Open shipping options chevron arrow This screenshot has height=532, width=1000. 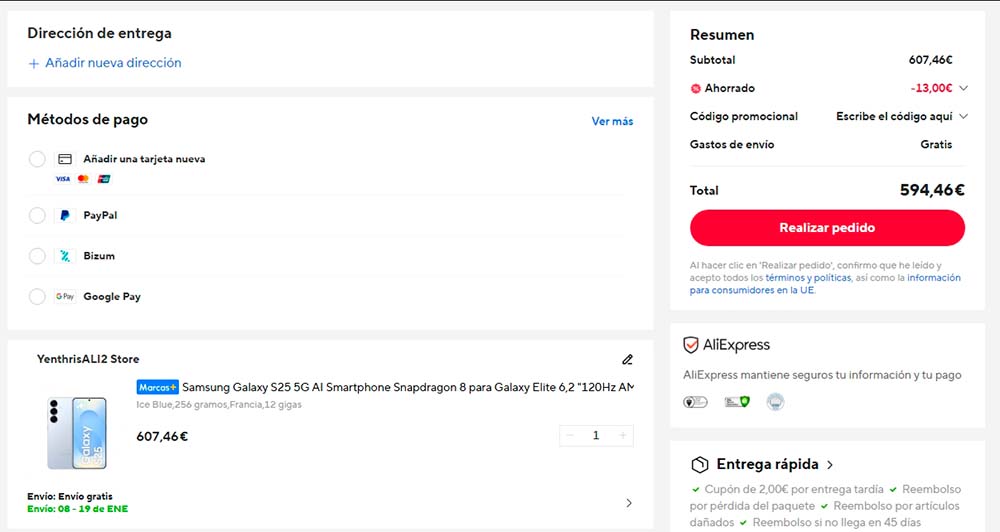(628, 503)
